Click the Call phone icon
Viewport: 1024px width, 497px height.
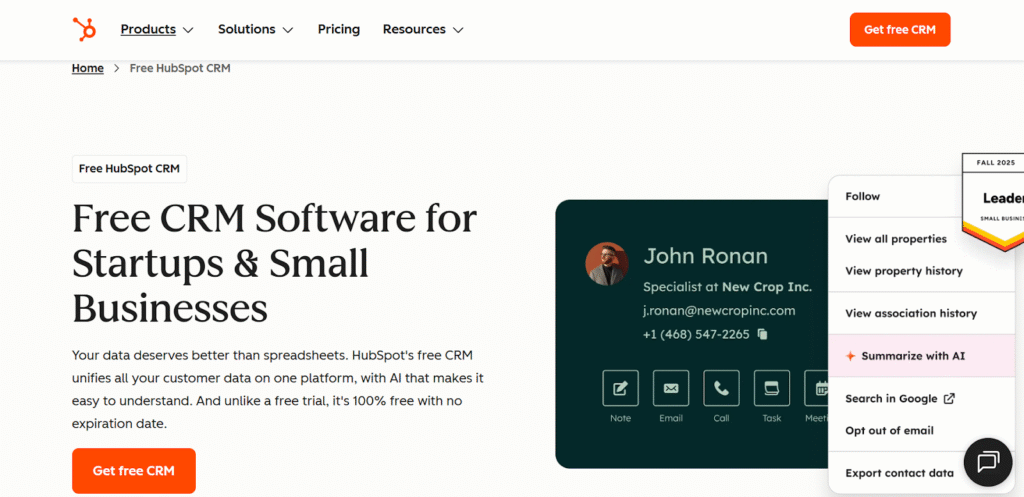coord(721,388)
